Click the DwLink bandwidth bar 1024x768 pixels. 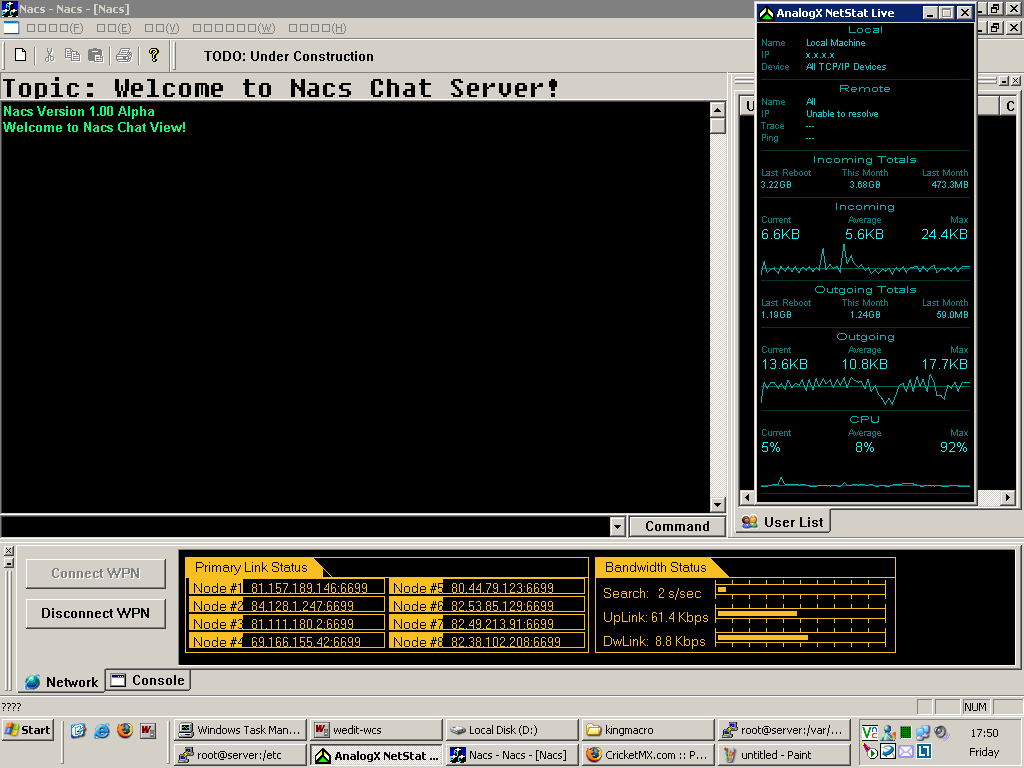[801, 638]
